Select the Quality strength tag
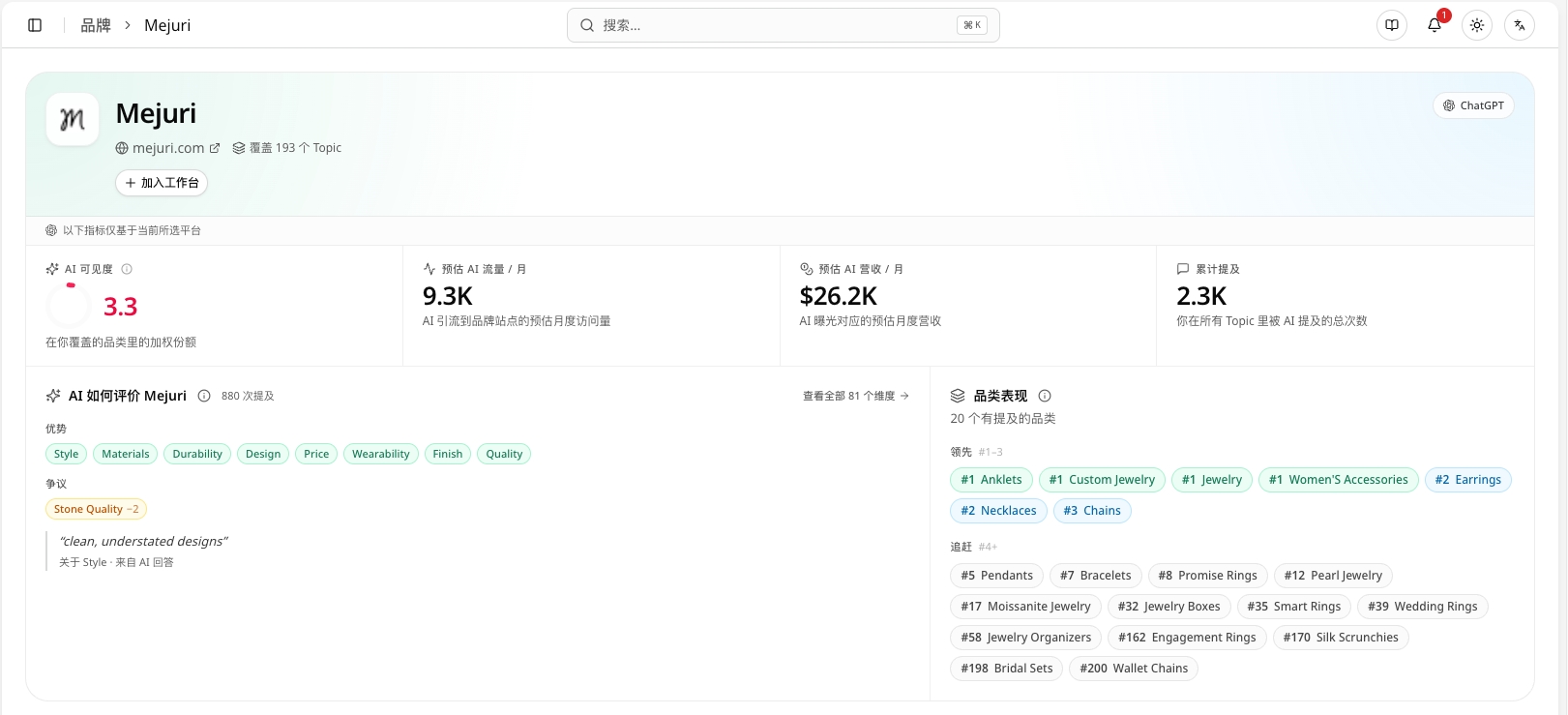 504,454
